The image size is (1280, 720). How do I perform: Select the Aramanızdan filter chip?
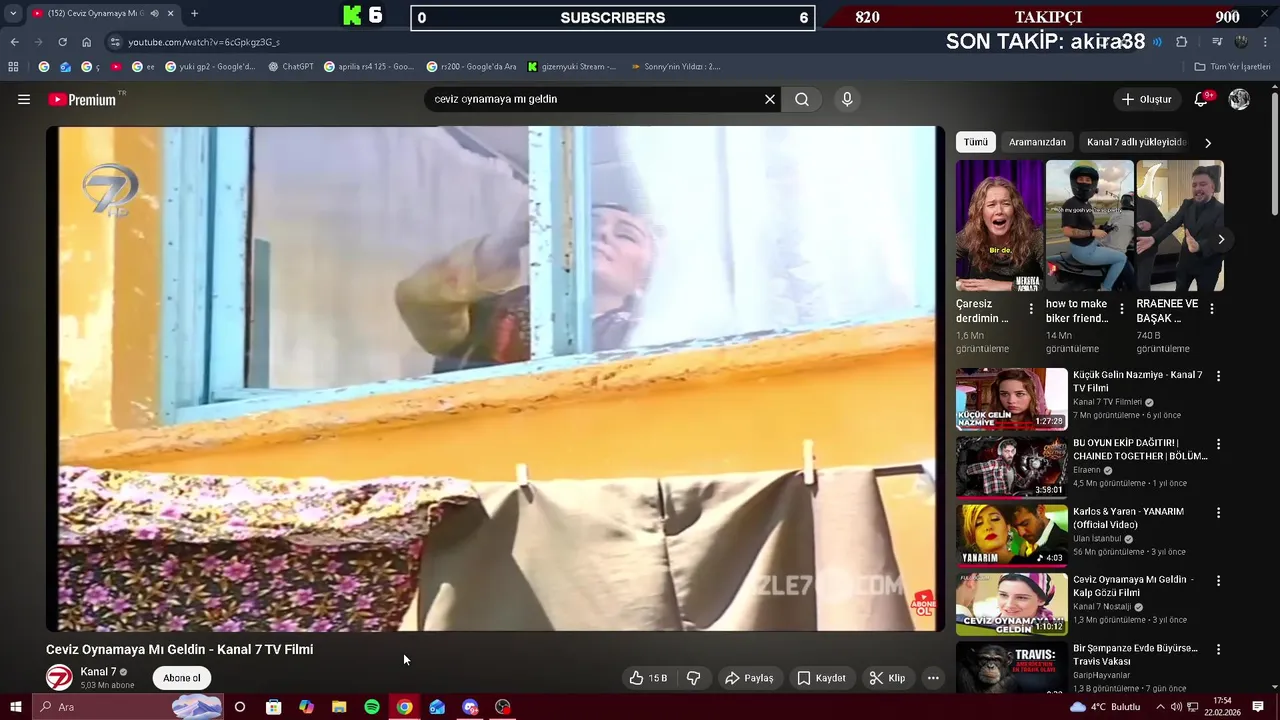pyautogui.click(x=1037, y=142)
